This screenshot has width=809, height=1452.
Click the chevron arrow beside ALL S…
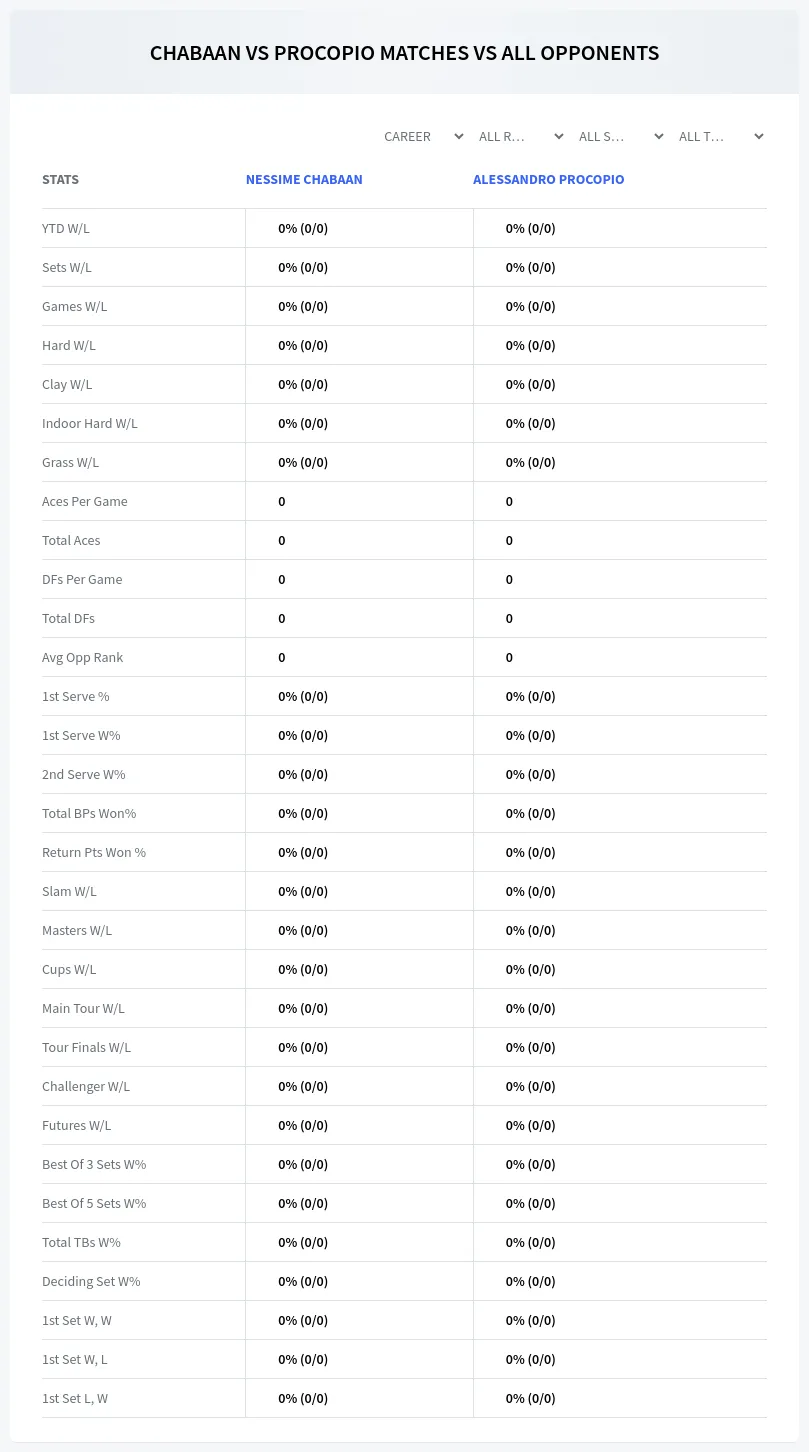(x=659, y=136)
